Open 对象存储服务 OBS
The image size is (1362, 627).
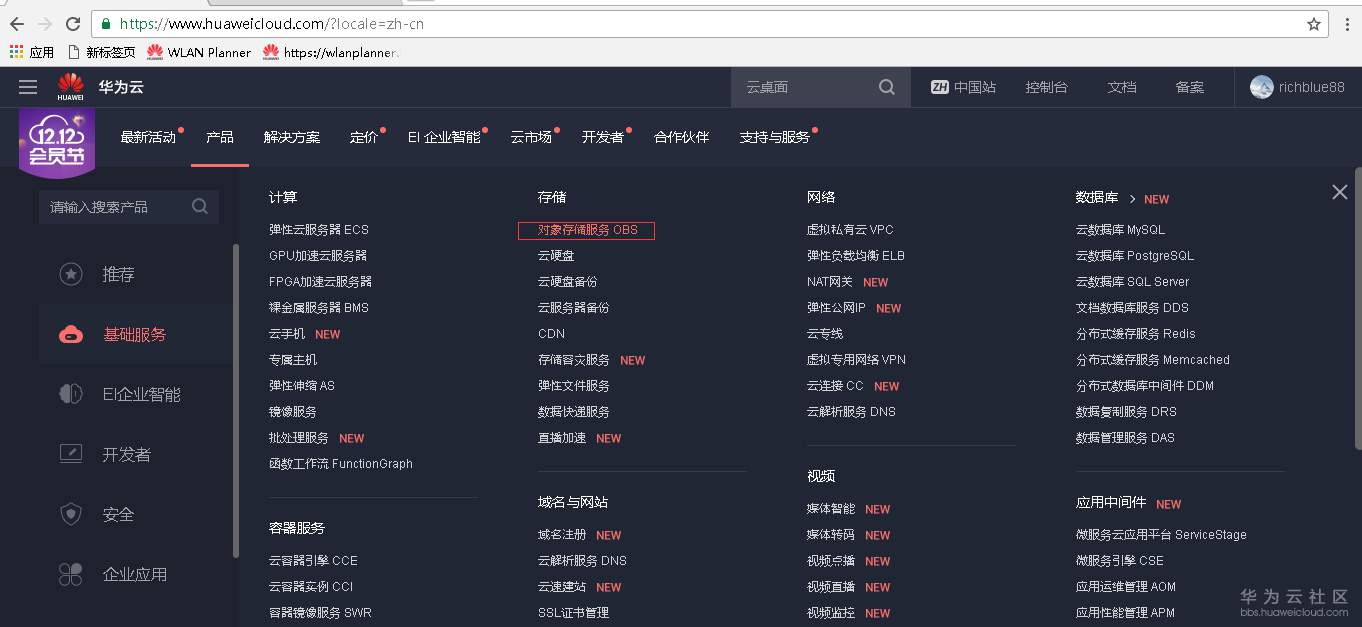pos(586,230)
